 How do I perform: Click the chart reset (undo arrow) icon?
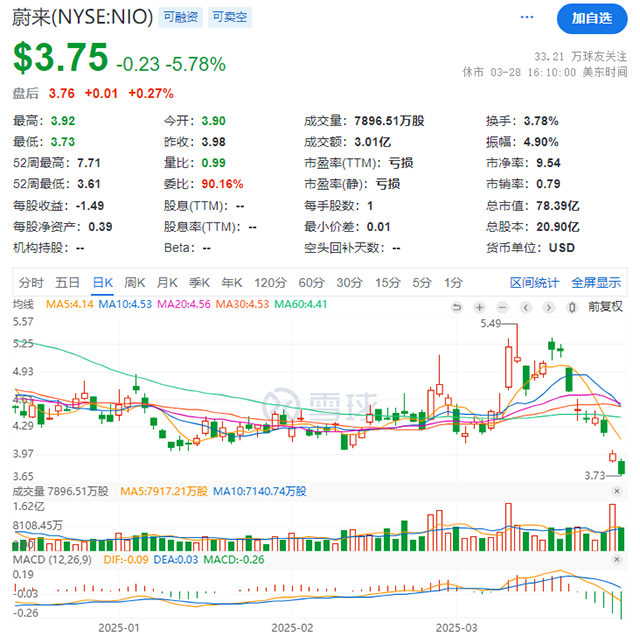coord(457,307)
